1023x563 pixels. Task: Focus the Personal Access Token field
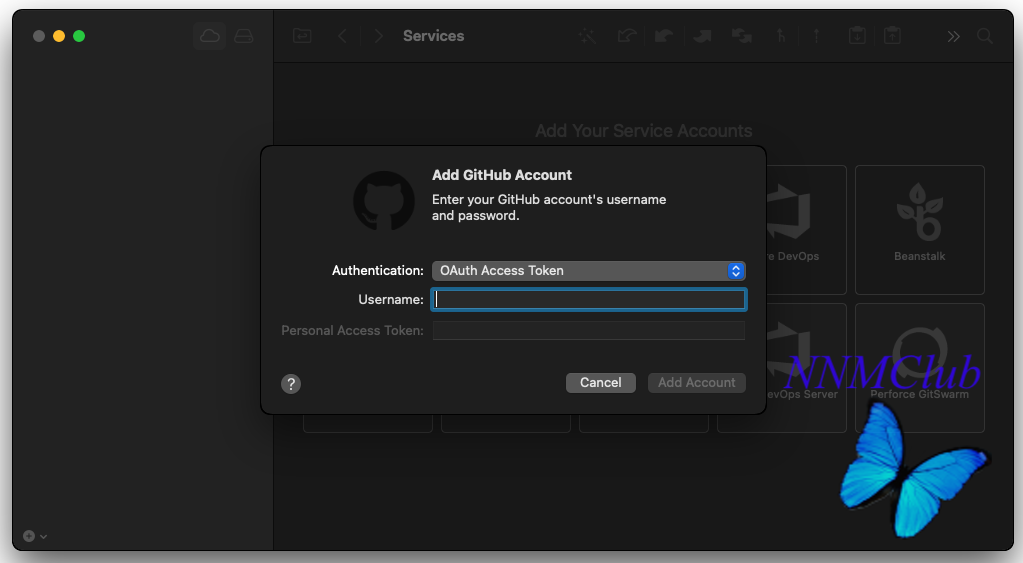[588, 330]
